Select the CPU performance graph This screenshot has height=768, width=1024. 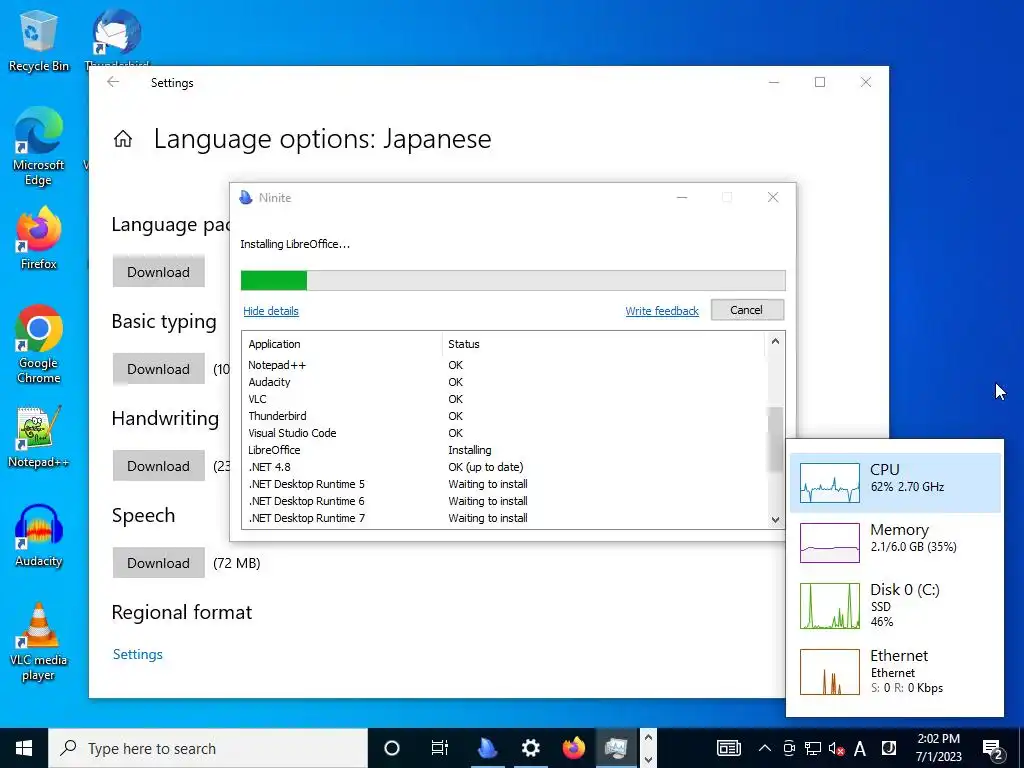tap(830, 483)
